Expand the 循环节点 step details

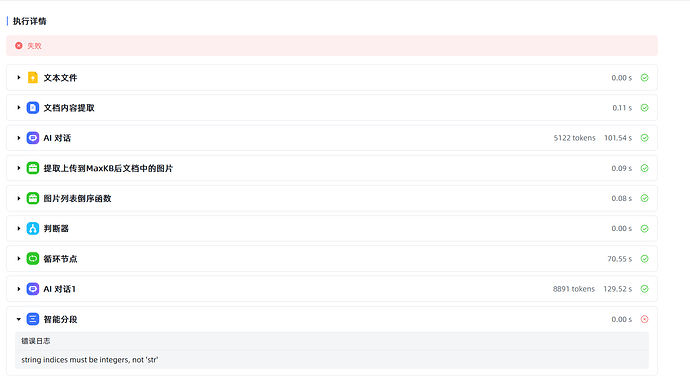18,258
